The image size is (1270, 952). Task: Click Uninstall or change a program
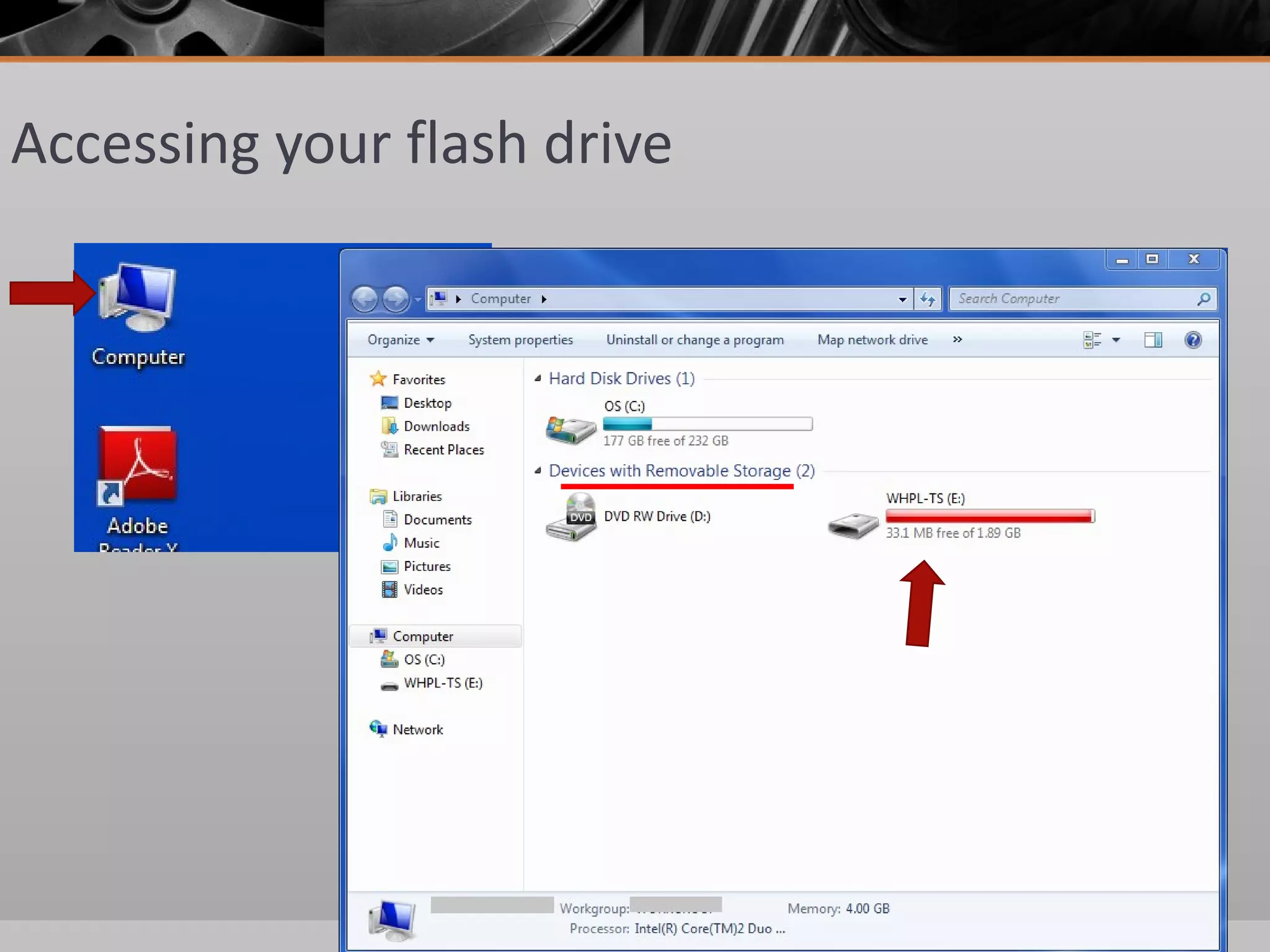[x=695, y=340]
